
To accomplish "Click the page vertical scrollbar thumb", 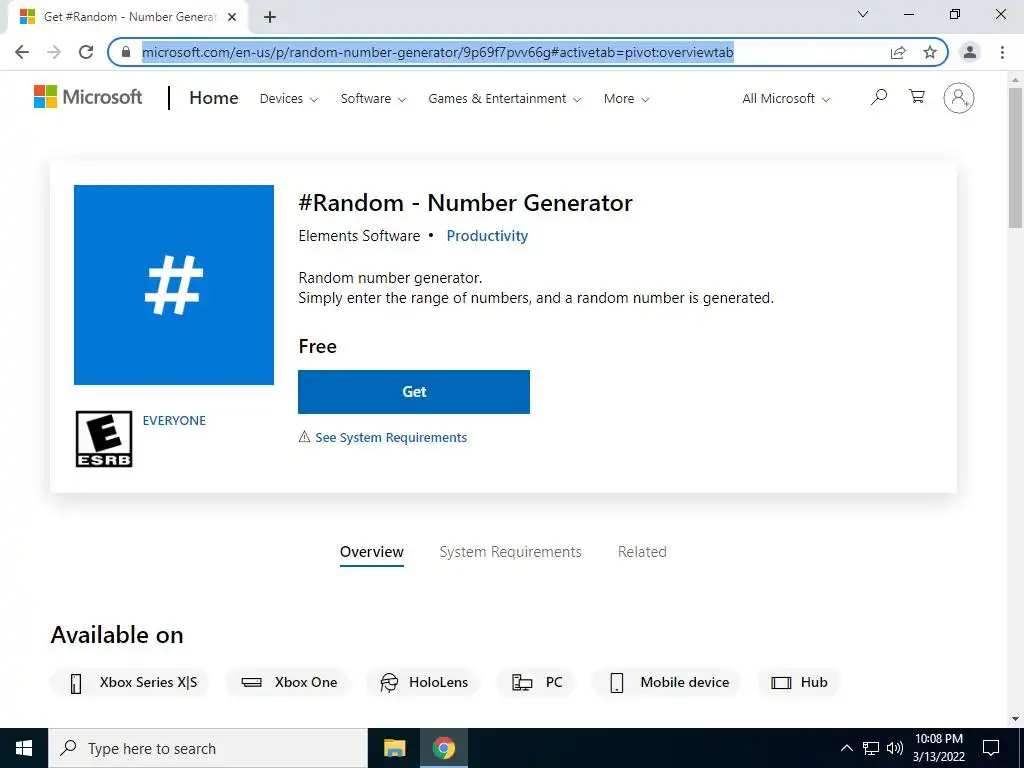I will click(1016, 157).
